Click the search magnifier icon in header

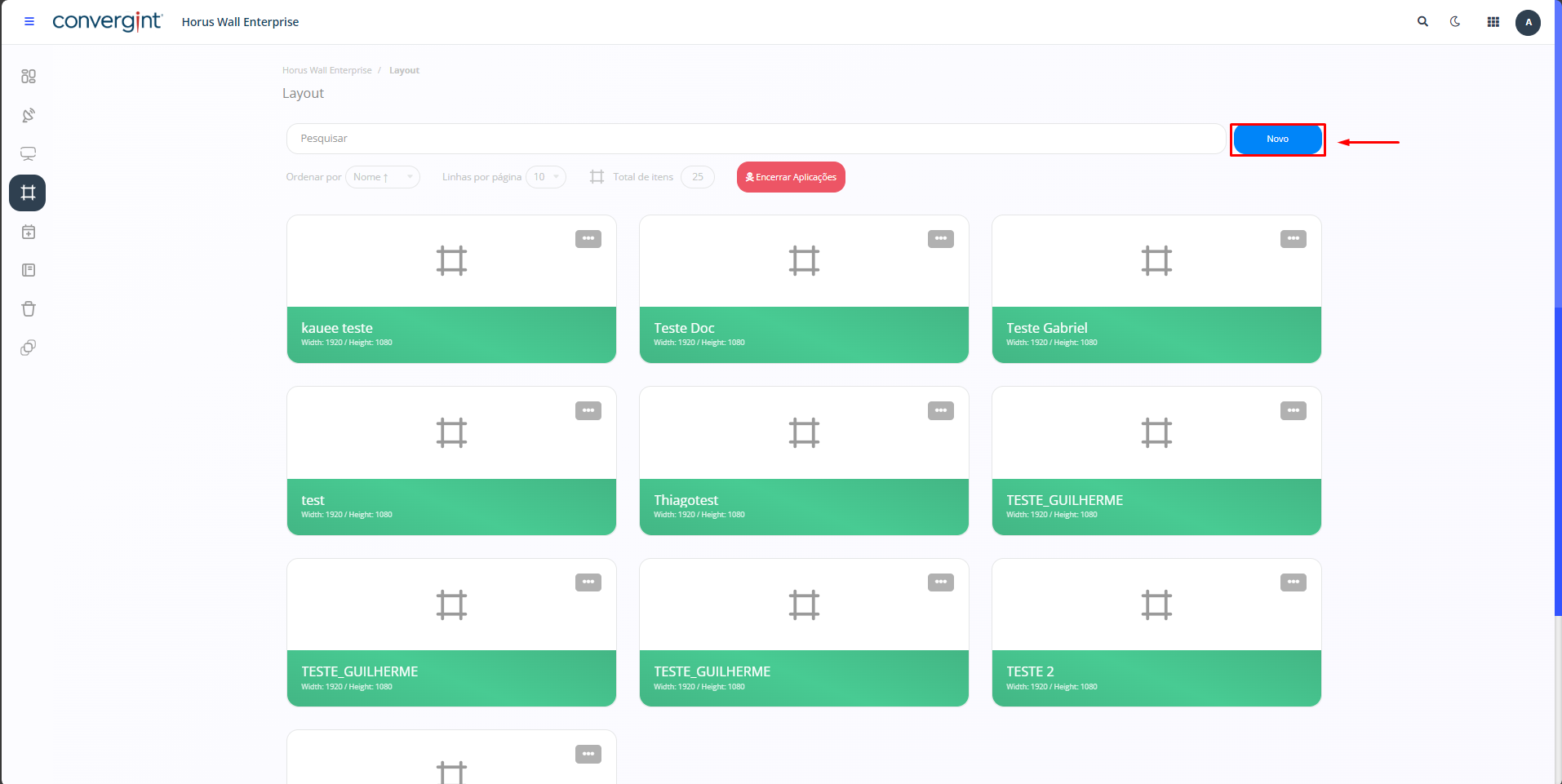click(1422, 22)
